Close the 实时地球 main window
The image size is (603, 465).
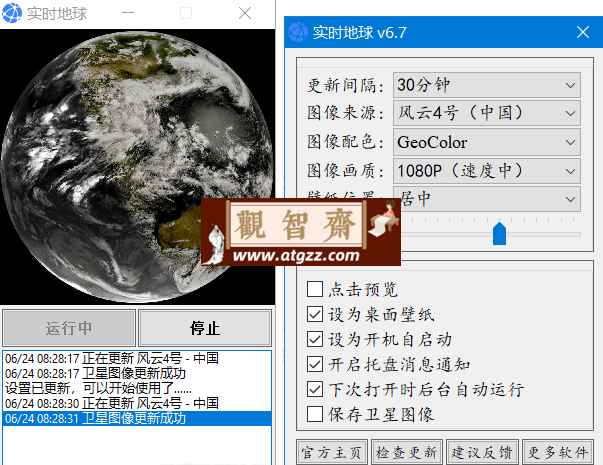[x=245, y=13]
